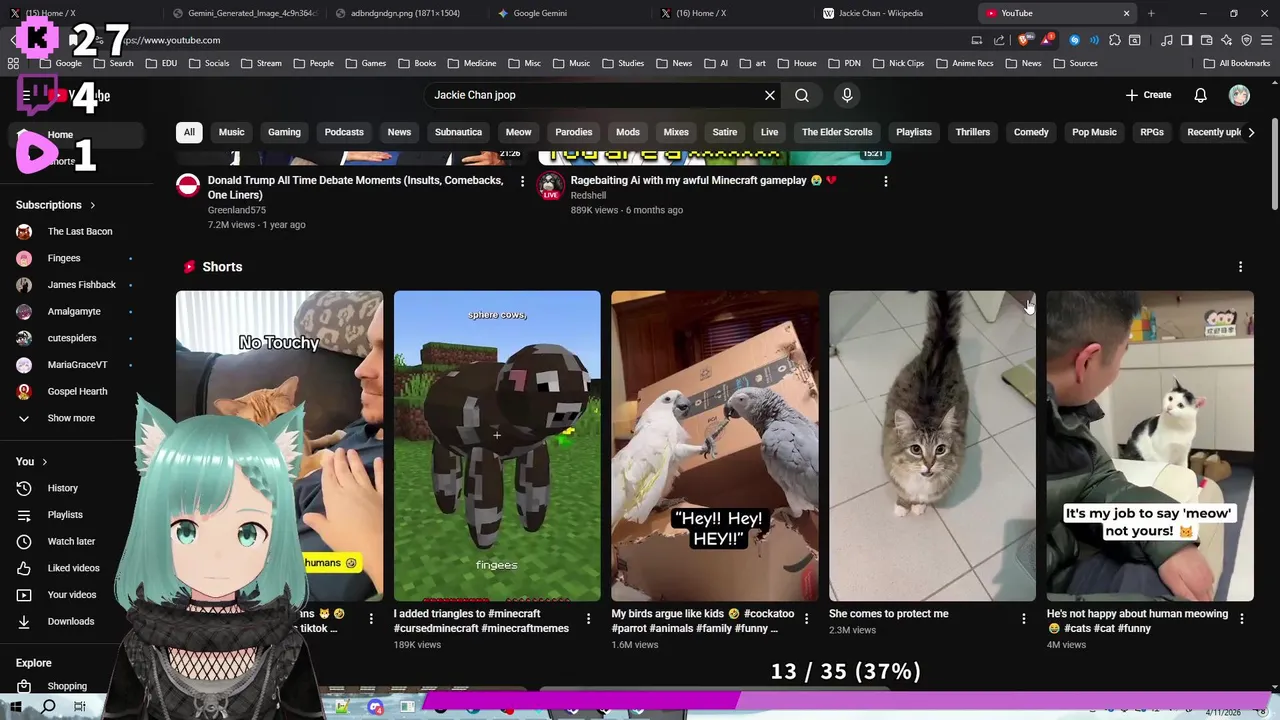Click the share page icon in address bar
This screenshot has height=720, width=1280.
999,40
